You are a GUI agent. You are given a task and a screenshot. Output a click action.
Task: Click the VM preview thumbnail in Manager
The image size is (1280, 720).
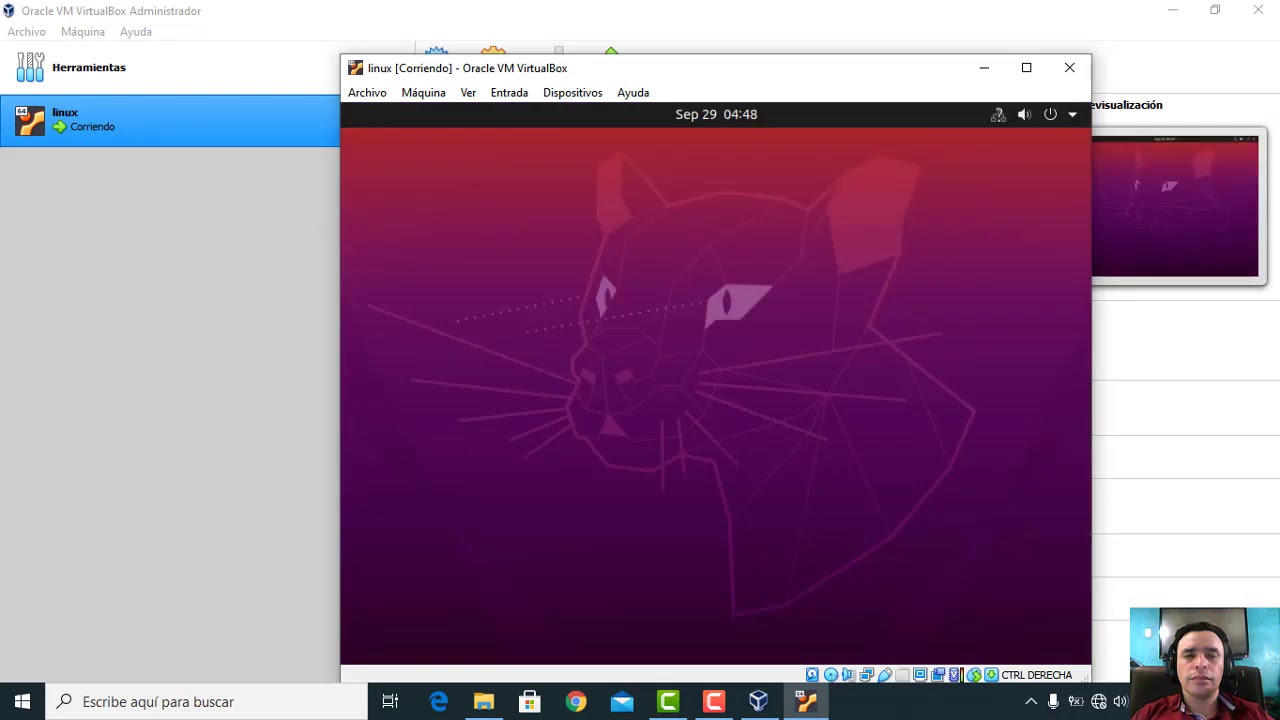(x=1175, y=206)
